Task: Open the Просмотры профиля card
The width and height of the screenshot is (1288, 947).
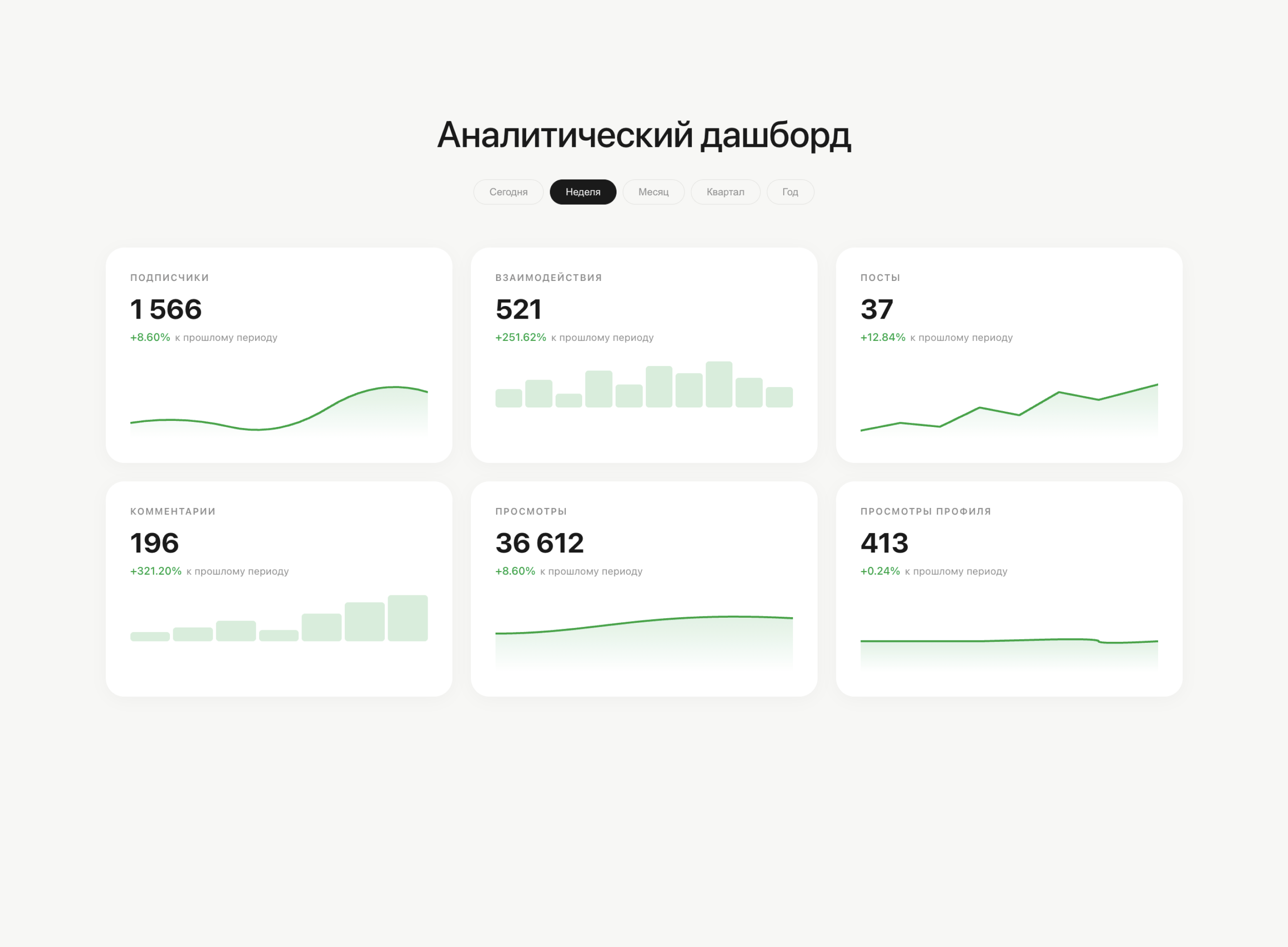Action: (x=1009, y=589)
